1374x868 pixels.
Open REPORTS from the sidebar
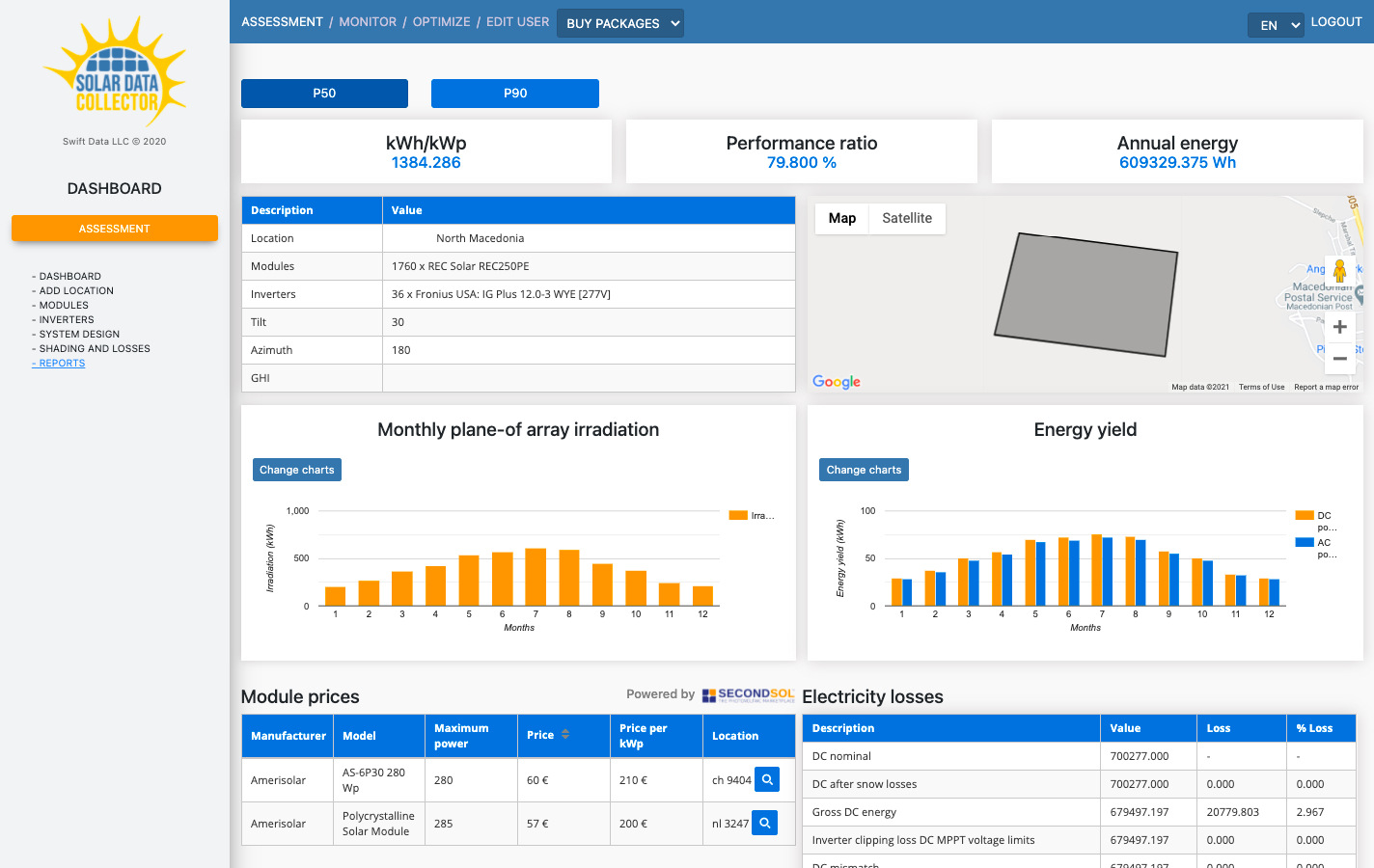click(x=59, y=363)
